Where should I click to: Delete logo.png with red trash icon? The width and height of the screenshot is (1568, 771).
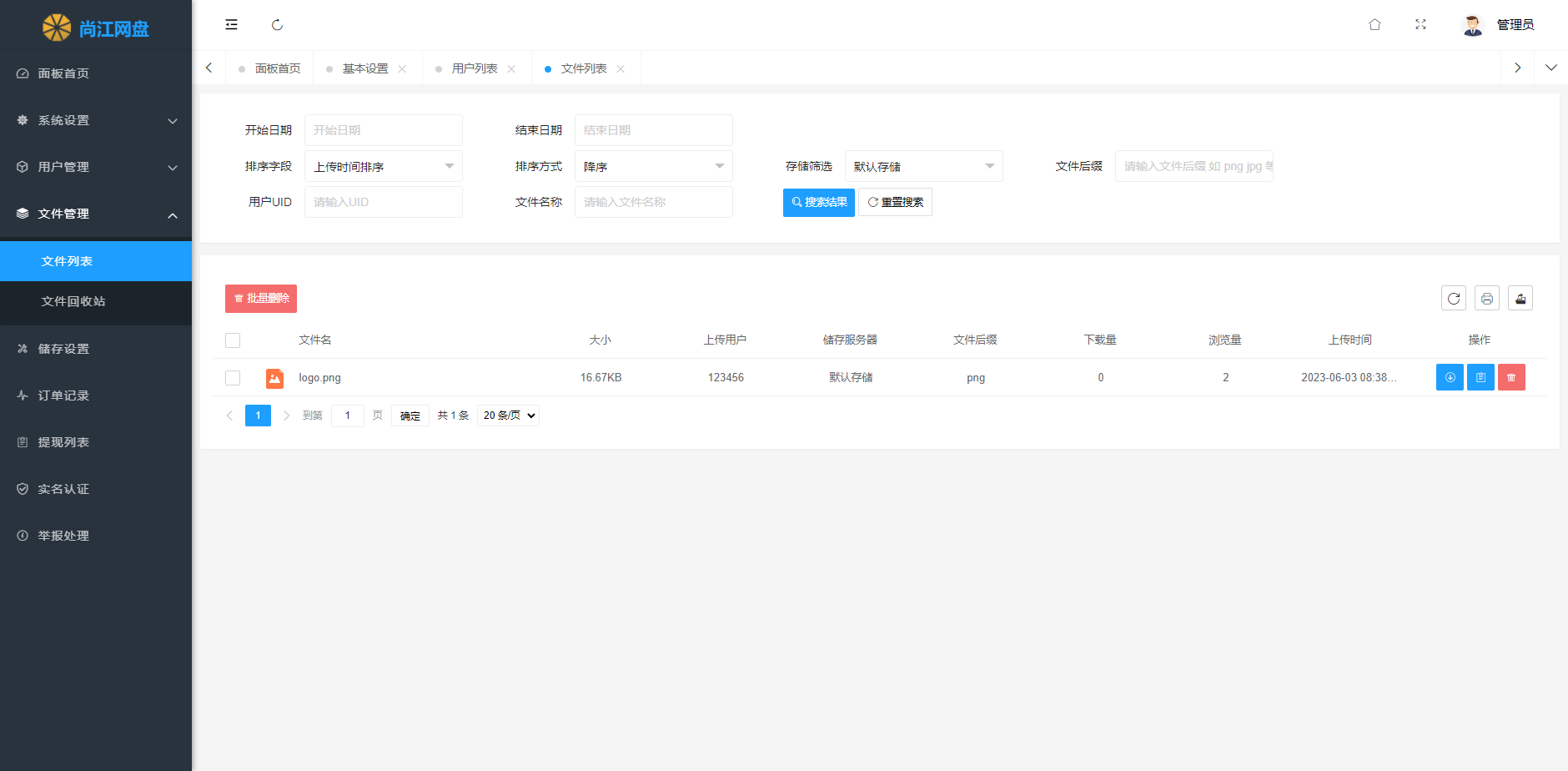[1510, 378]
